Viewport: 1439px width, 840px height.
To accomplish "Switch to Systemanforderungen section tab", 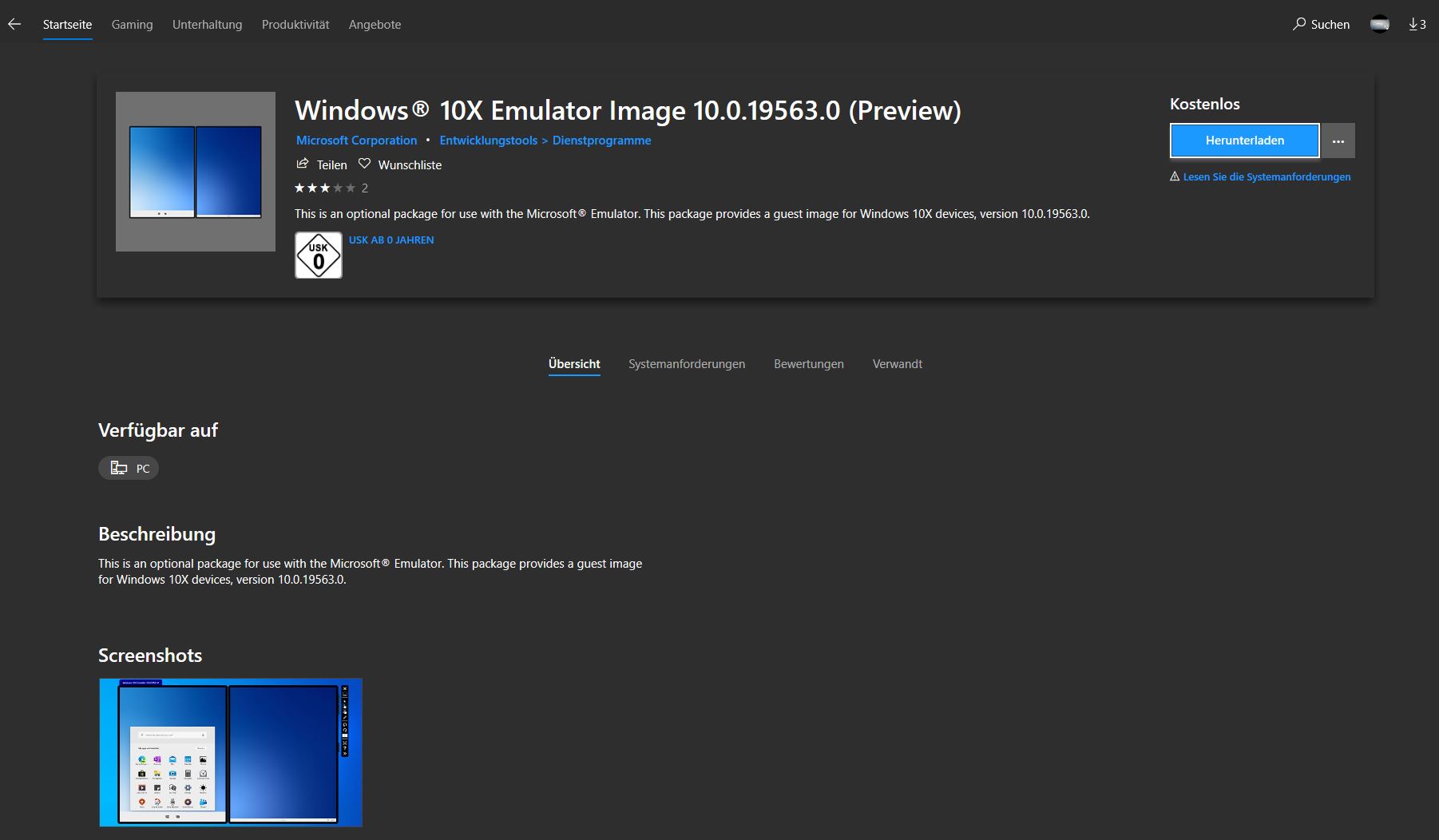I will point(687,364).
